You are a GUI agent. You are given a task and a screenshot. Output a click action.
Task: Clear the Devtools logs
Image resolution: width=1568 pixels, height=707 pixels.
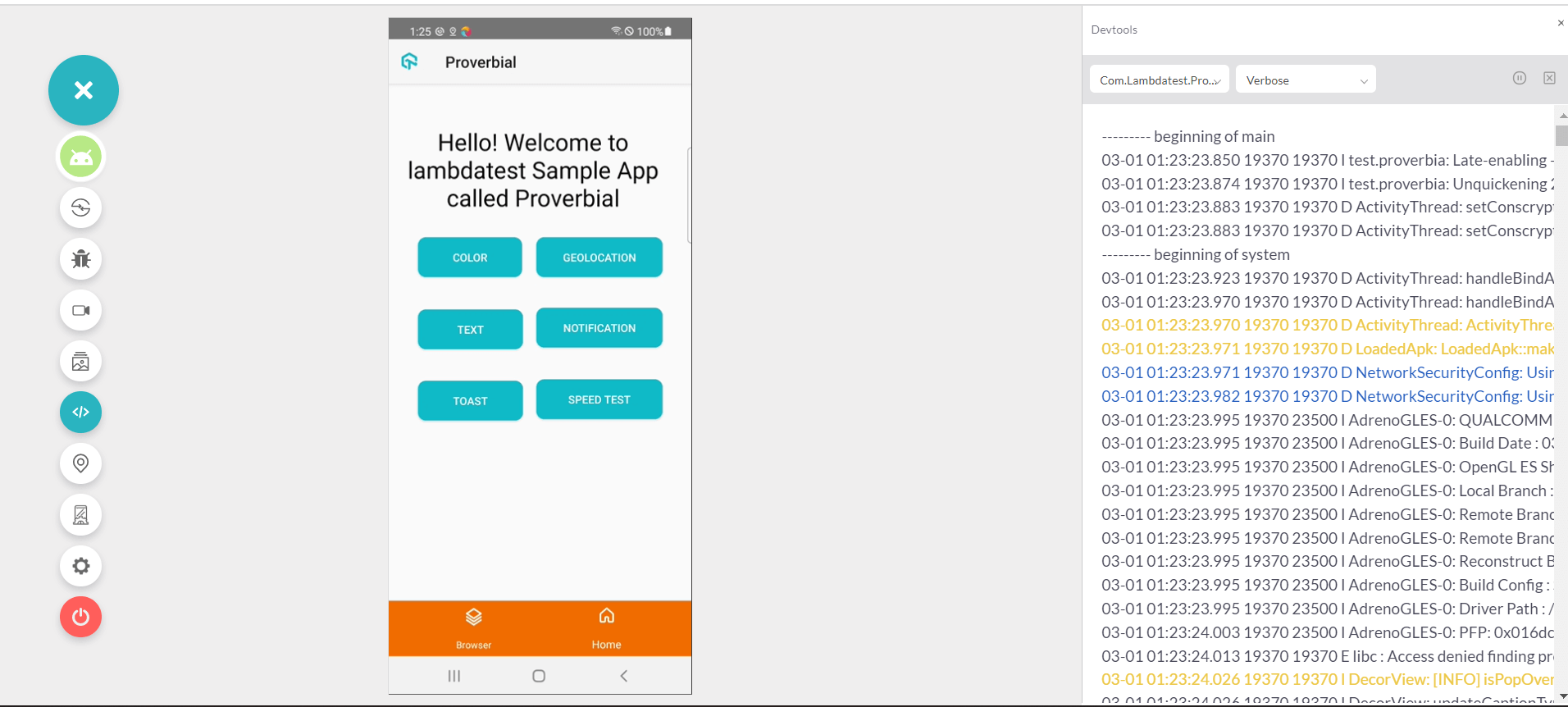pyautogui.click(x=1548, y=78)
